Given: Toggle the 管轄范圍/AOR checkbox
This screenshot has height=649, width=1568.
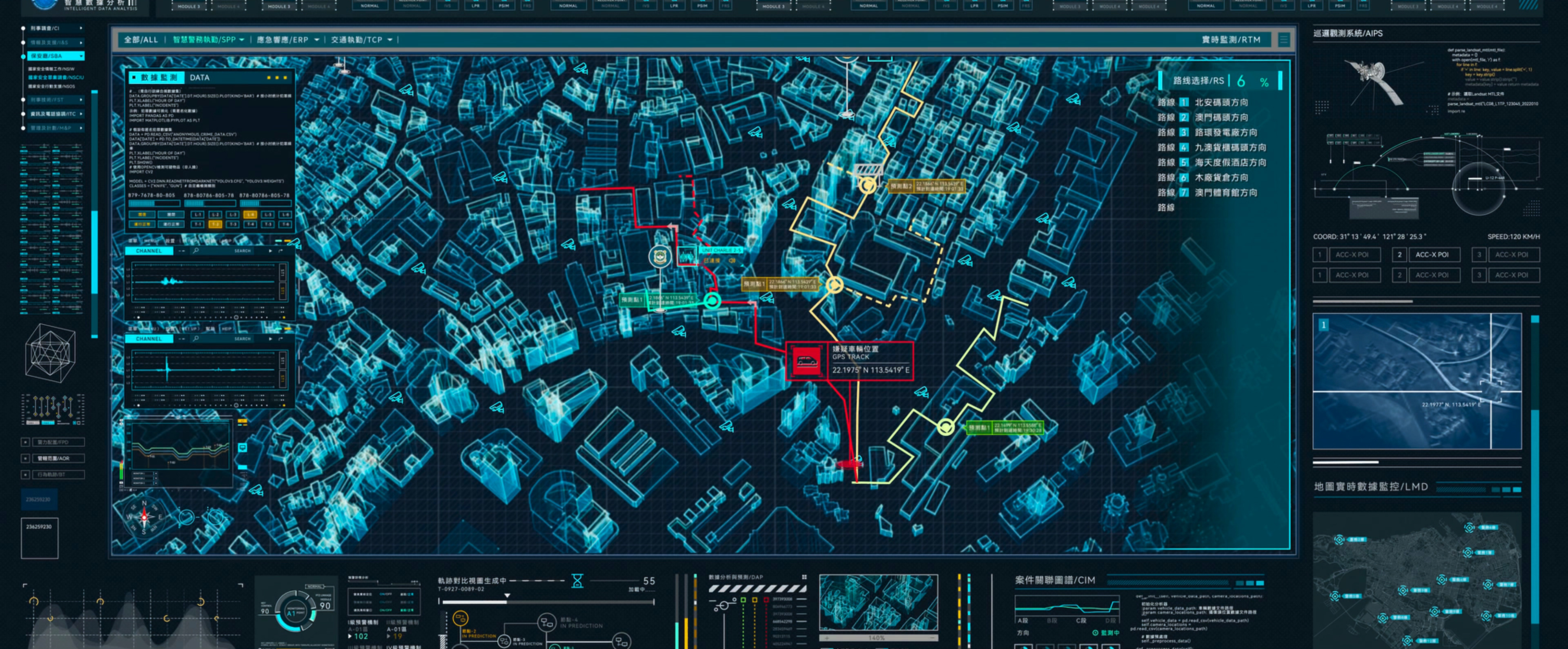Looking at the screenshot, I should (x=26, y=458).
